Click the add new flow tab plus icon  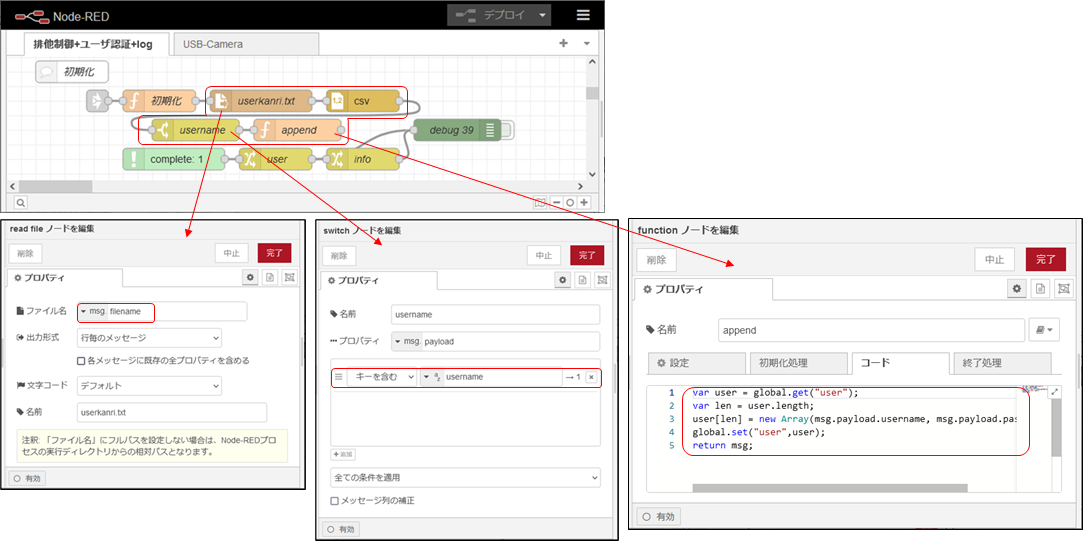(563, 44)
